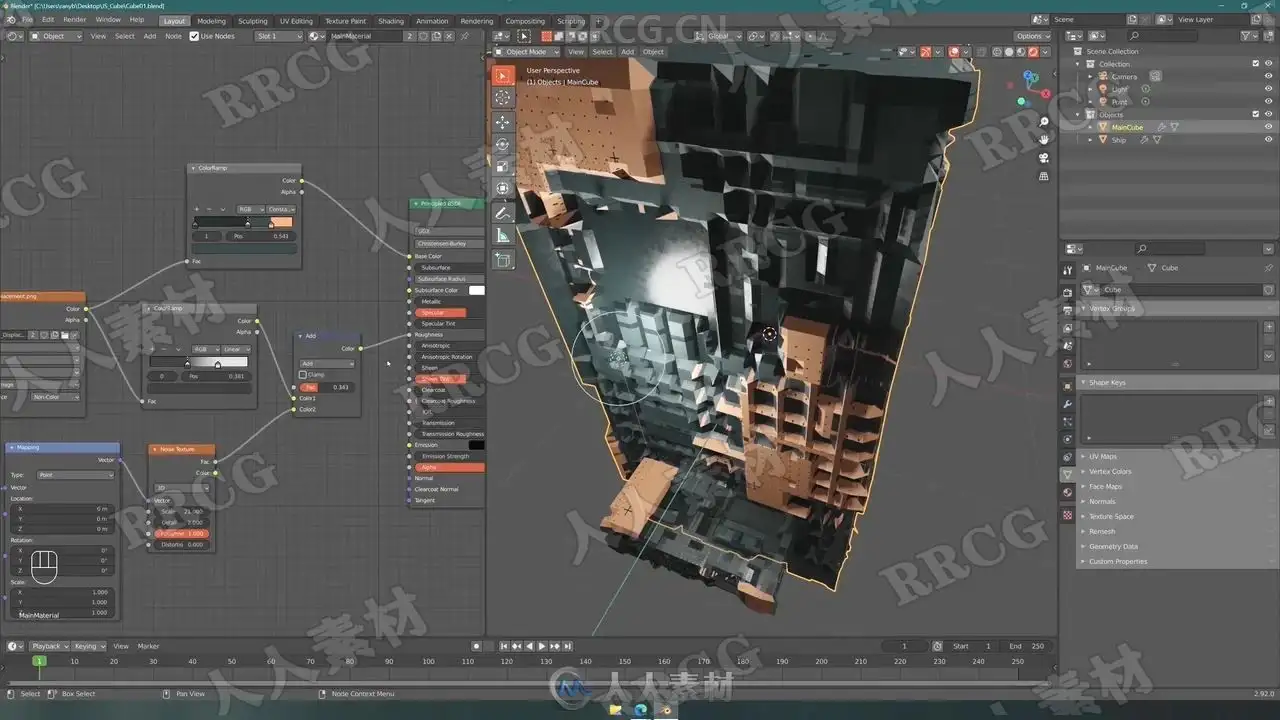Select the Rotate tool in viewport toolbar
This screenshot has width=1280, height=720.
(x=502, y=144)
